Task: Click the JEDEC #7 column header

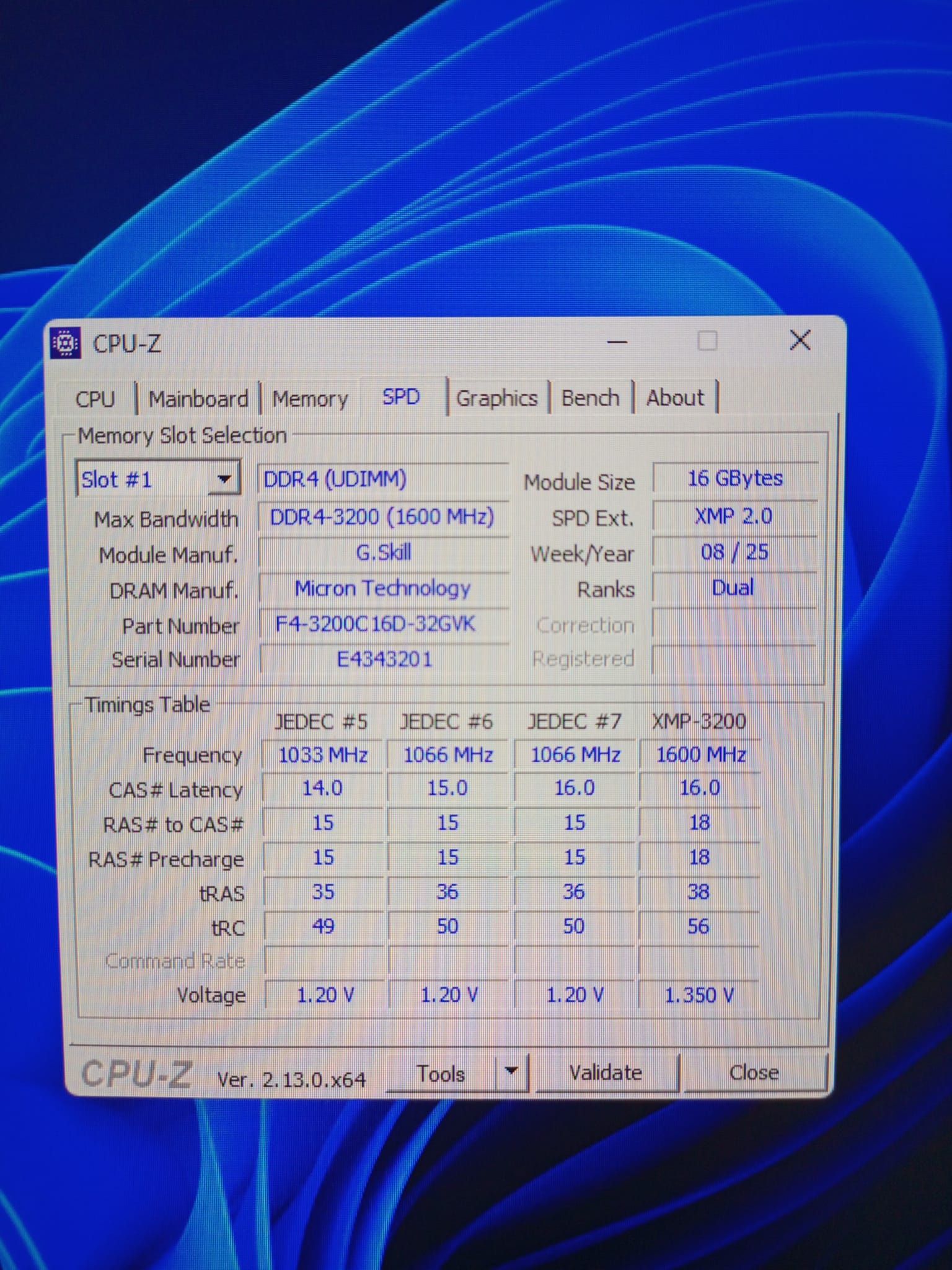Action: click(x=574, y=721)
